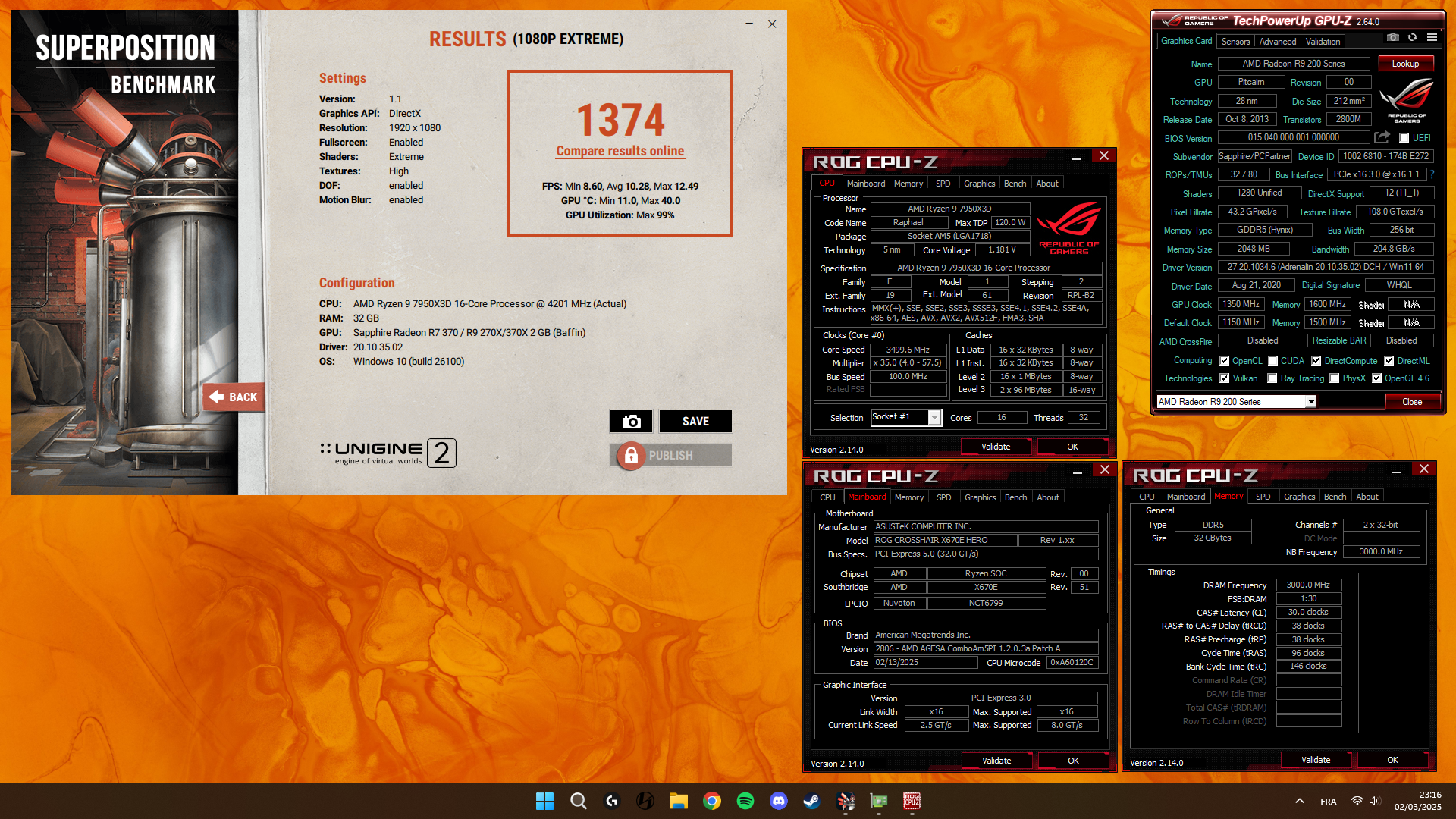The width and height of the screenshot is (1456, 819).
Task: Open taskbar Search
Action: click(x=578, y=801)
